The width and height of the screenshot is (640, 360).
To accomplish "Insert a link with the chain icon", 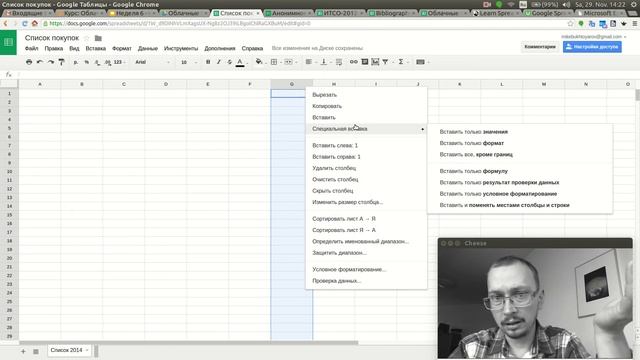I will tap(353, 62).
